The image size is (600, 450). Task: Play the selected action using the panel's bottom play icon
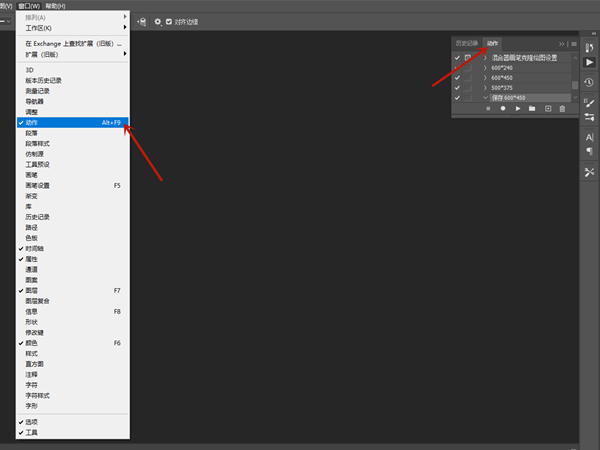coord(518,109)
